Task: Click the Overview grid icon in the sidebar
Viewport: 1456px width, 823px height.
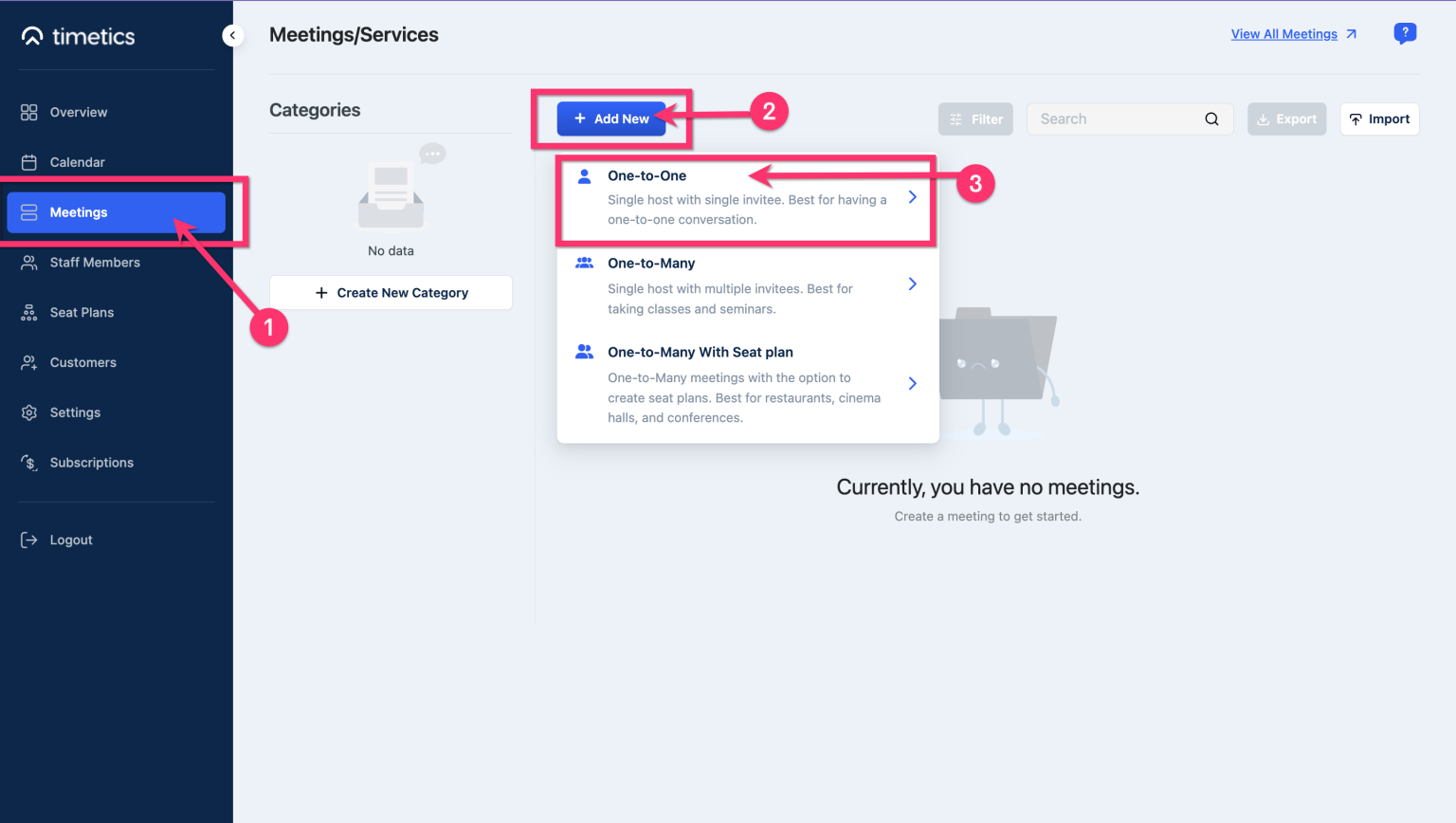Action: click(29, 112)
